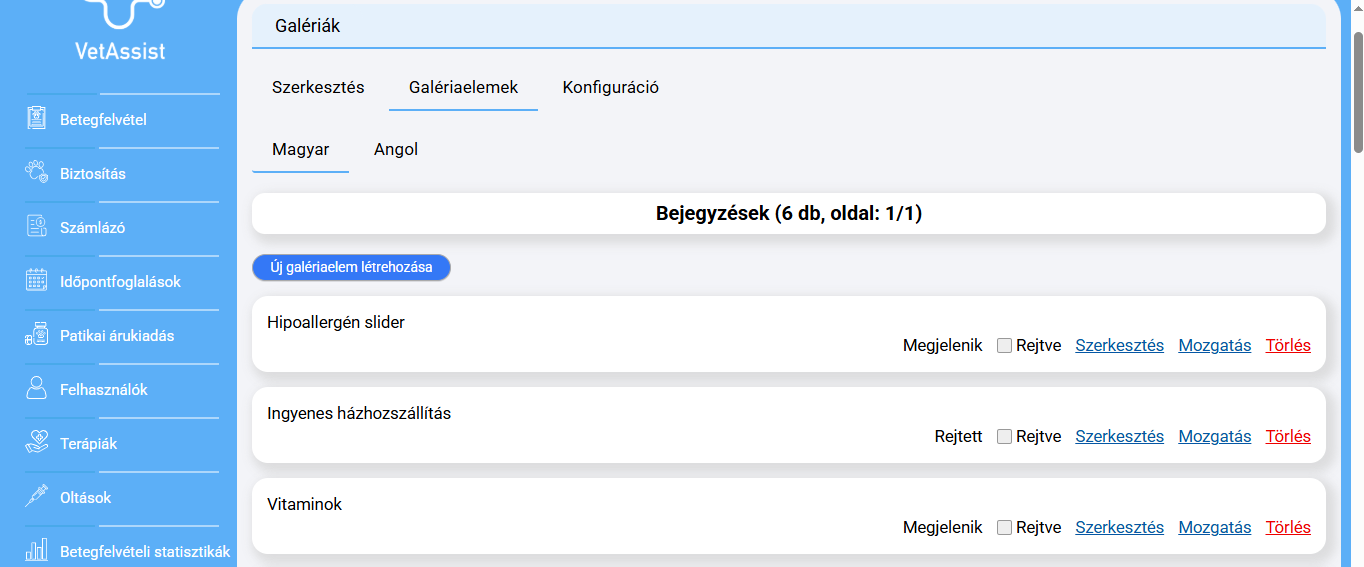Click the Betegfelvétel clipboard icon
1364x567 pixels.
pyautogui.click(x=37, y=119)
